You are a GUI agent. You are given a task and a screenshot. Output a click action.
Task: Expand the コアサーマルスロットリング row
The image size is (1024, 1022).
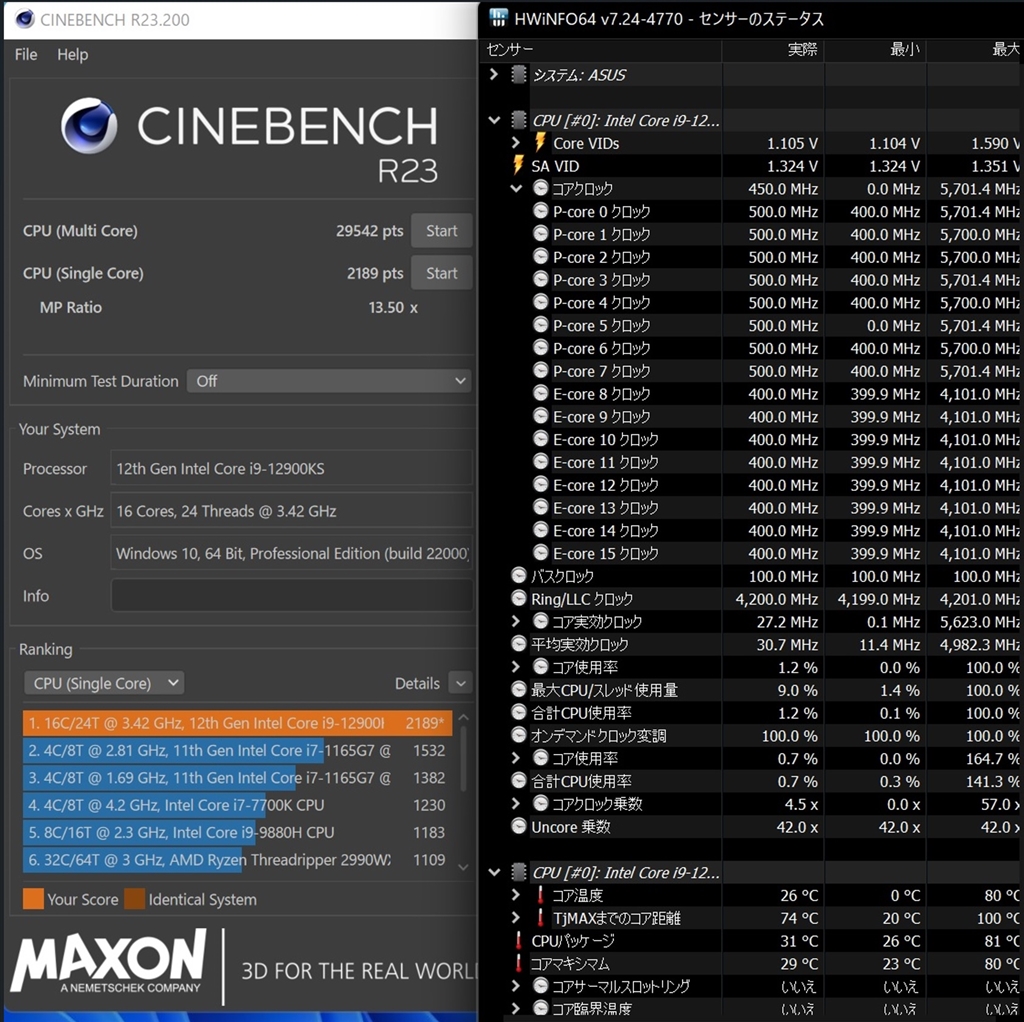tap(516, 985)
